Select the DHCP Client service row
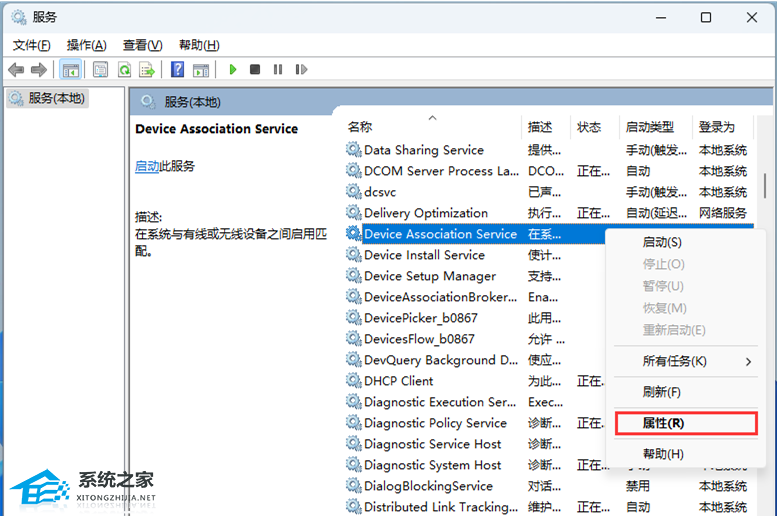Viewport: 777px width, 516px height. point(399,381)
